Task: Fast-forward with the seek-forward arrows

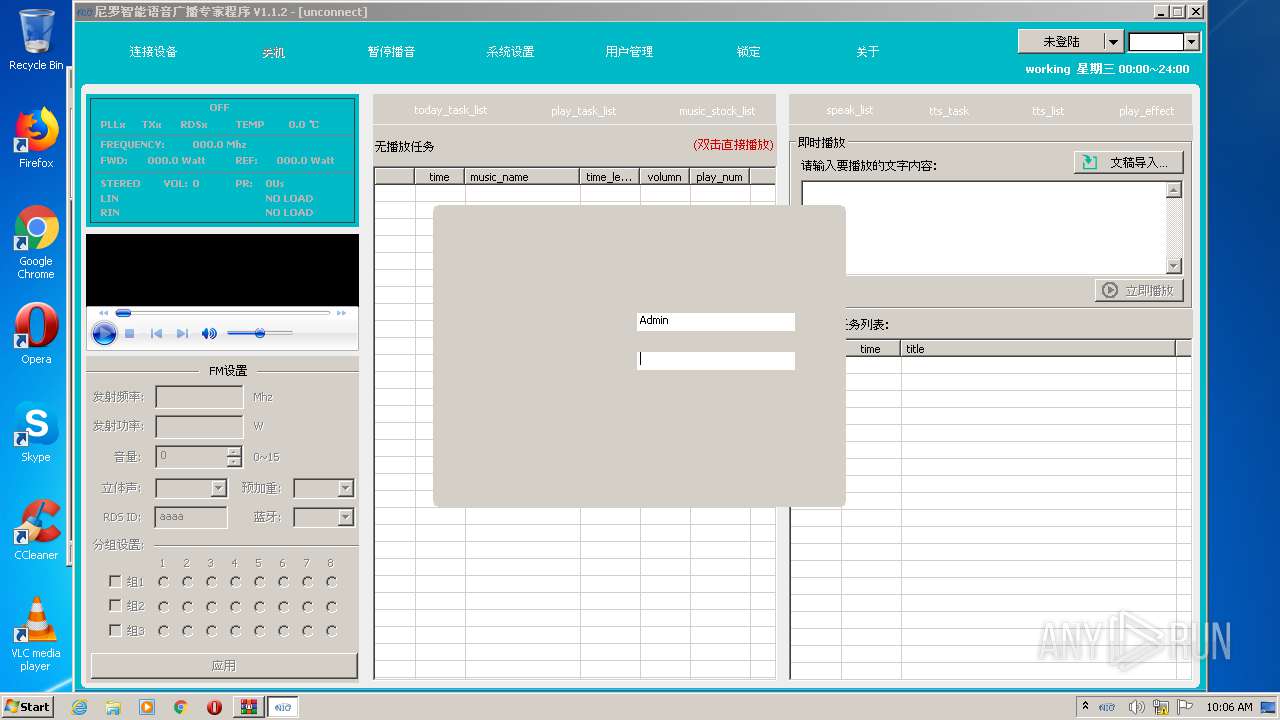Action: [x=341, y=313]
